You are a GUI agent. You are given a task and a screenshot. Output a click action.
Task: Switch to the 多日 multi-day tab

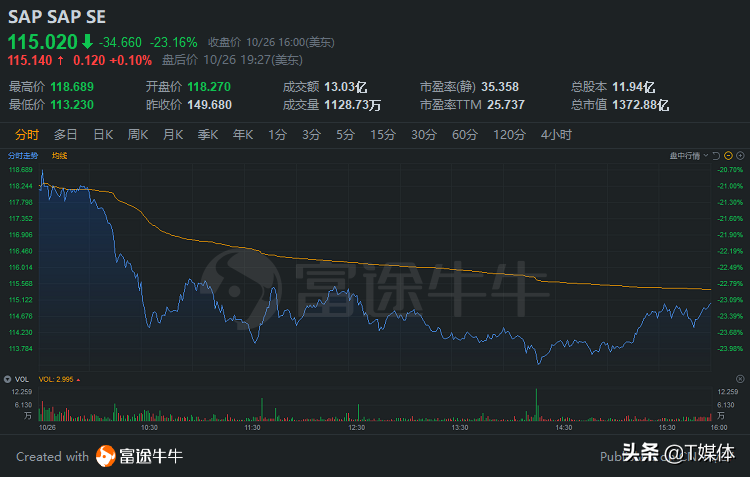pyautogui.click(x=66, y=135)
